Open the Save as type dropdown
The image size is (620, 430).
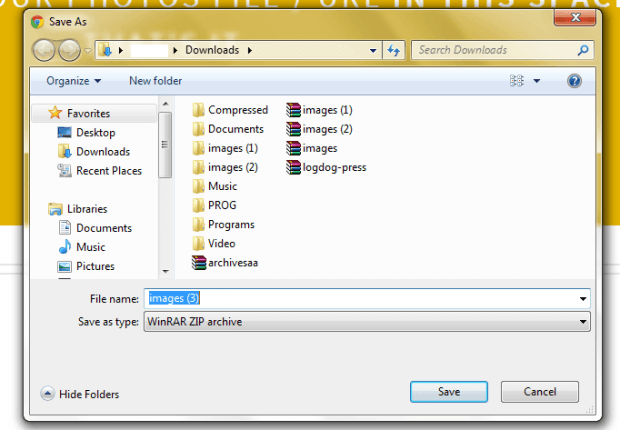367,322
